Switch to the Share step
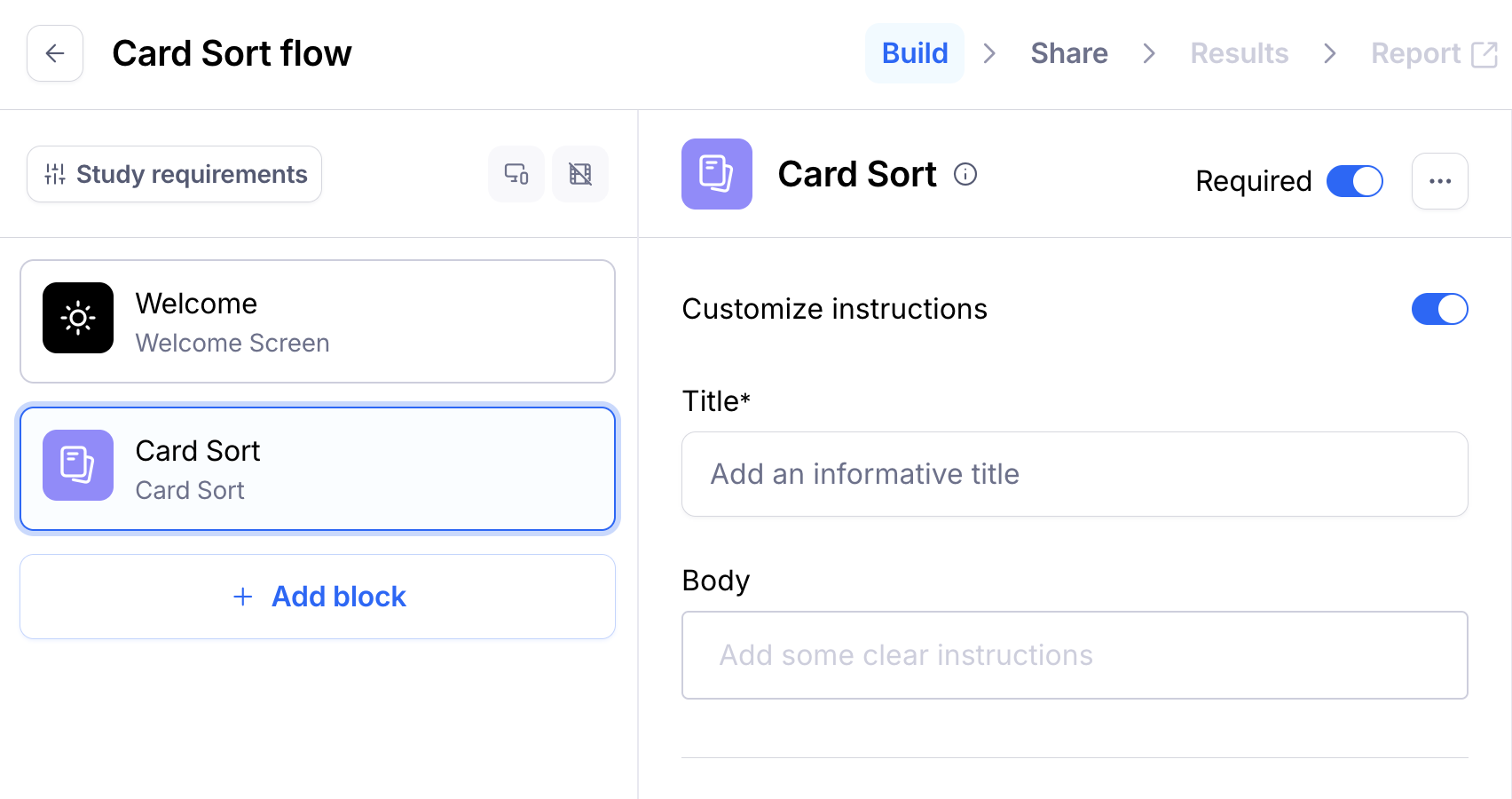This screenshot has width=1512, height=799. (x=1069, y=53)
